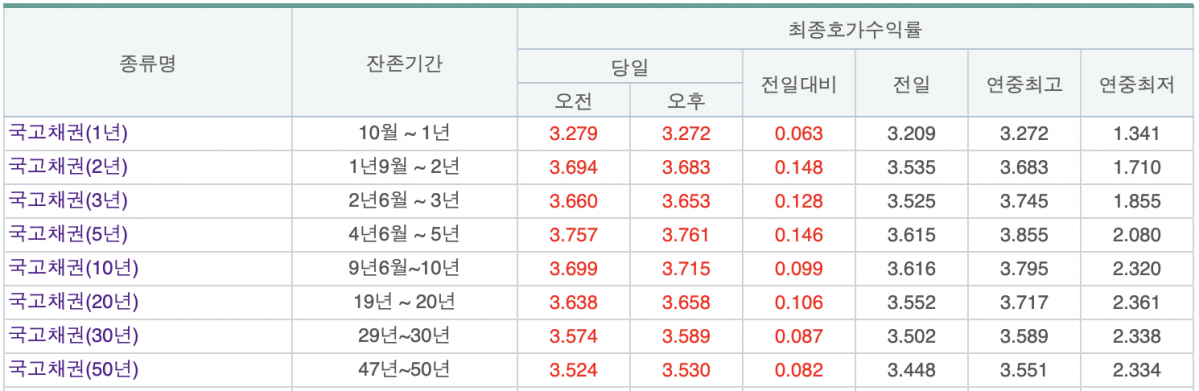Click the 전일 column header
This screenshot has height=391, width=1199.
[911, 83]
